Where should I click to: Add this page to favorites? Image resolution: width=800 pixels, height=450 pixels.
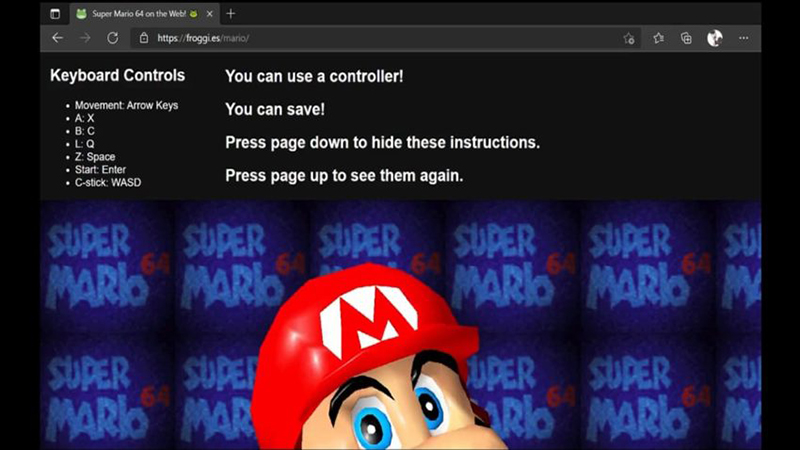[x=629, y=38]
